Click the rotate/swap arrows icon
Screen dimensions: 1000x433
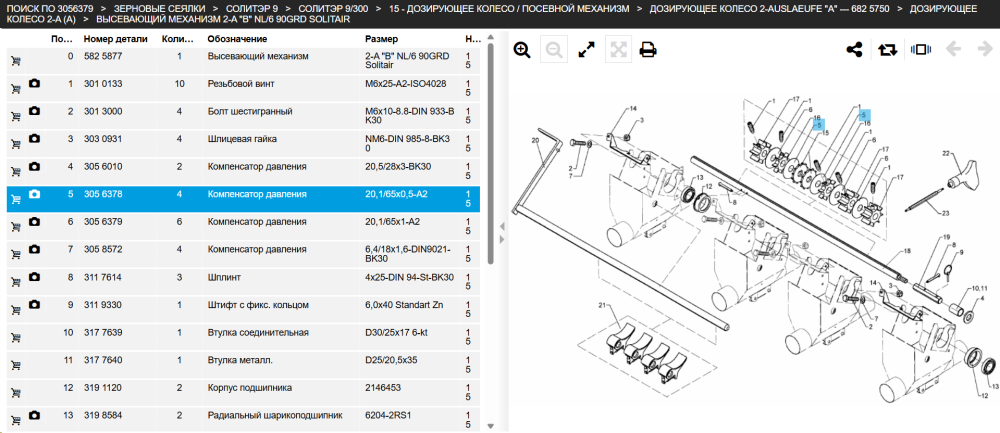[887, 50]
